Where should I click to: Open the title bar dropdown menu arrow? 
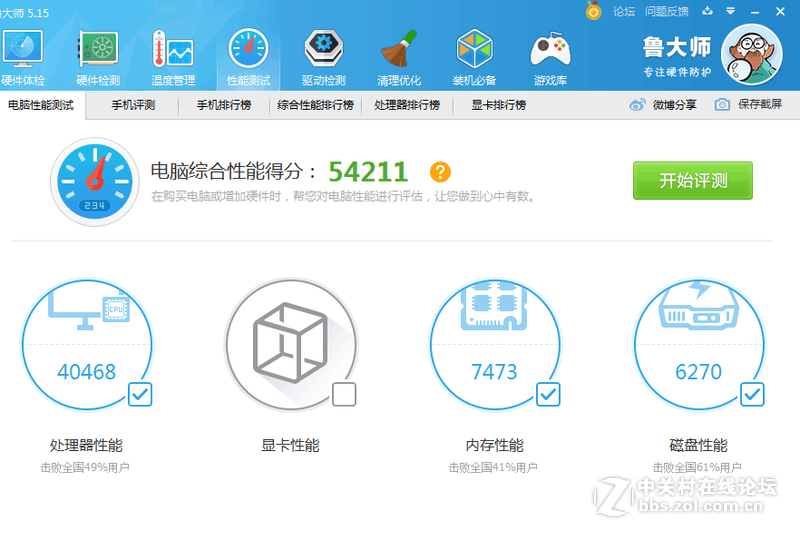coord(731,11)
